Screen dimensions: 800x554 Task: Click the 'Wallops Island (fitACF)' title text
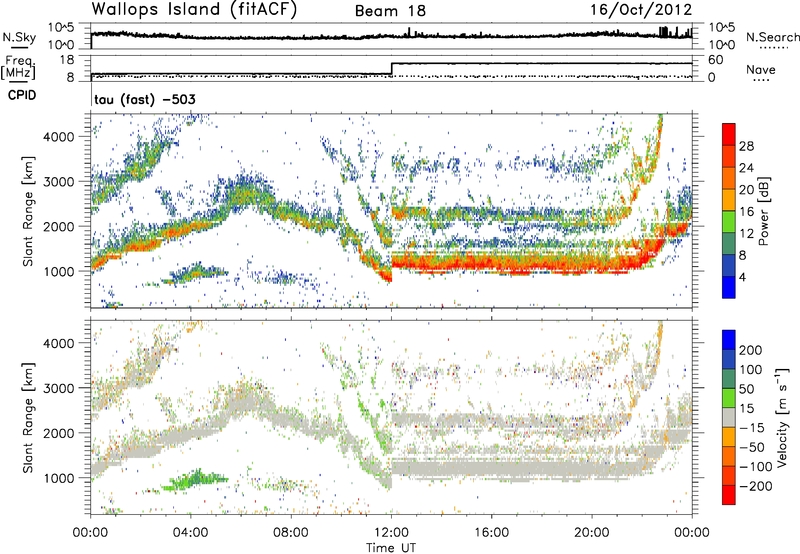[194, 10]
